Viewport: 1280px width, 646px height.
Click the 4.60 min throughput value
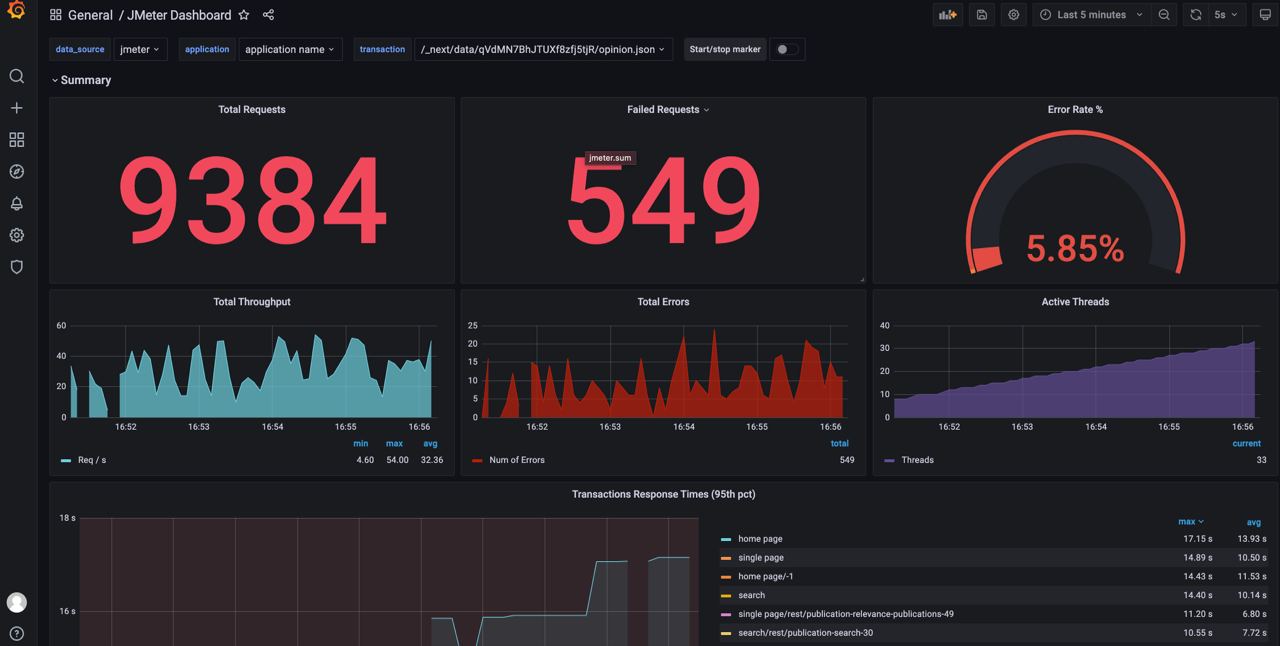pos(365,460)
